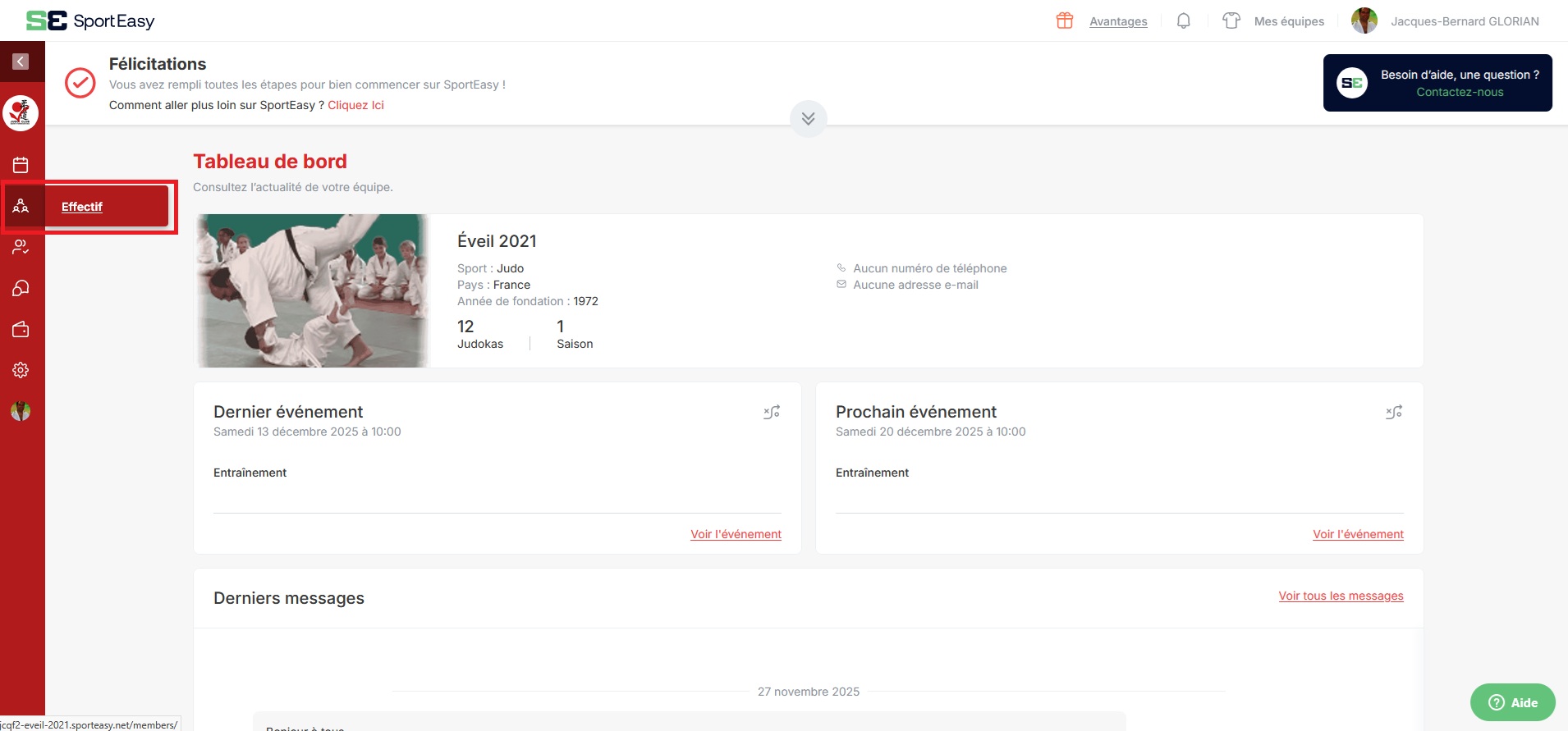Collapse the left sidebar with the arrow
The image size is (1568, 731).
(x=21, y=62)
